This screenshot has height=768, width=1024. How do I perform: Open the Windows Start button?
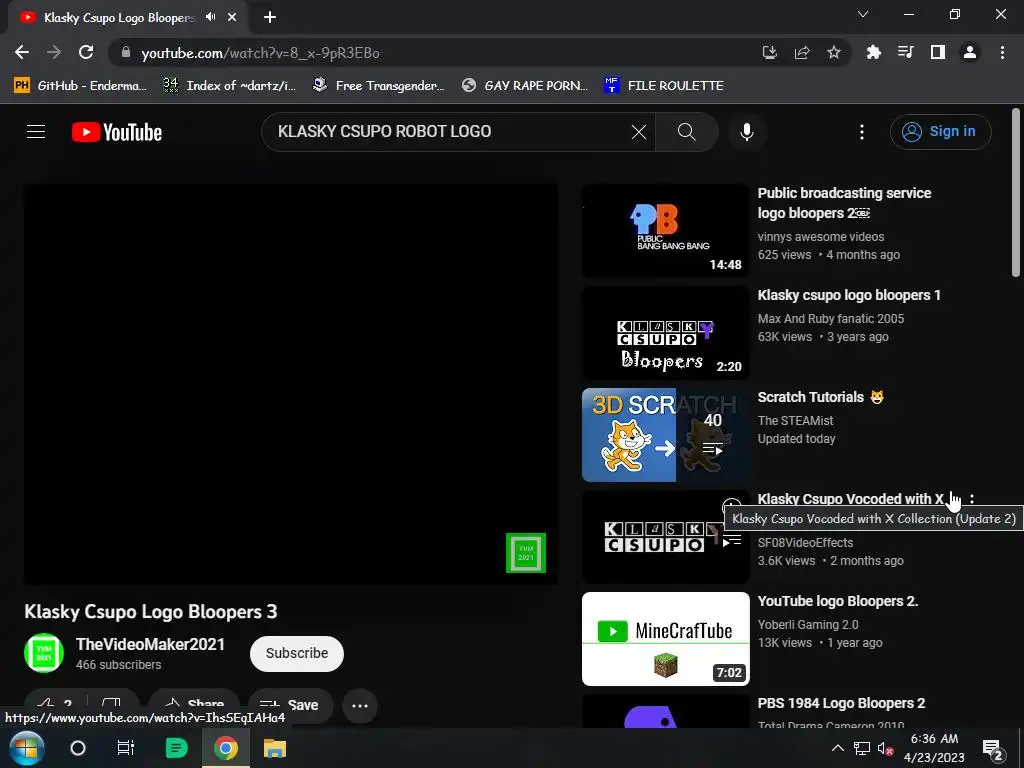[x=26, y=748]
